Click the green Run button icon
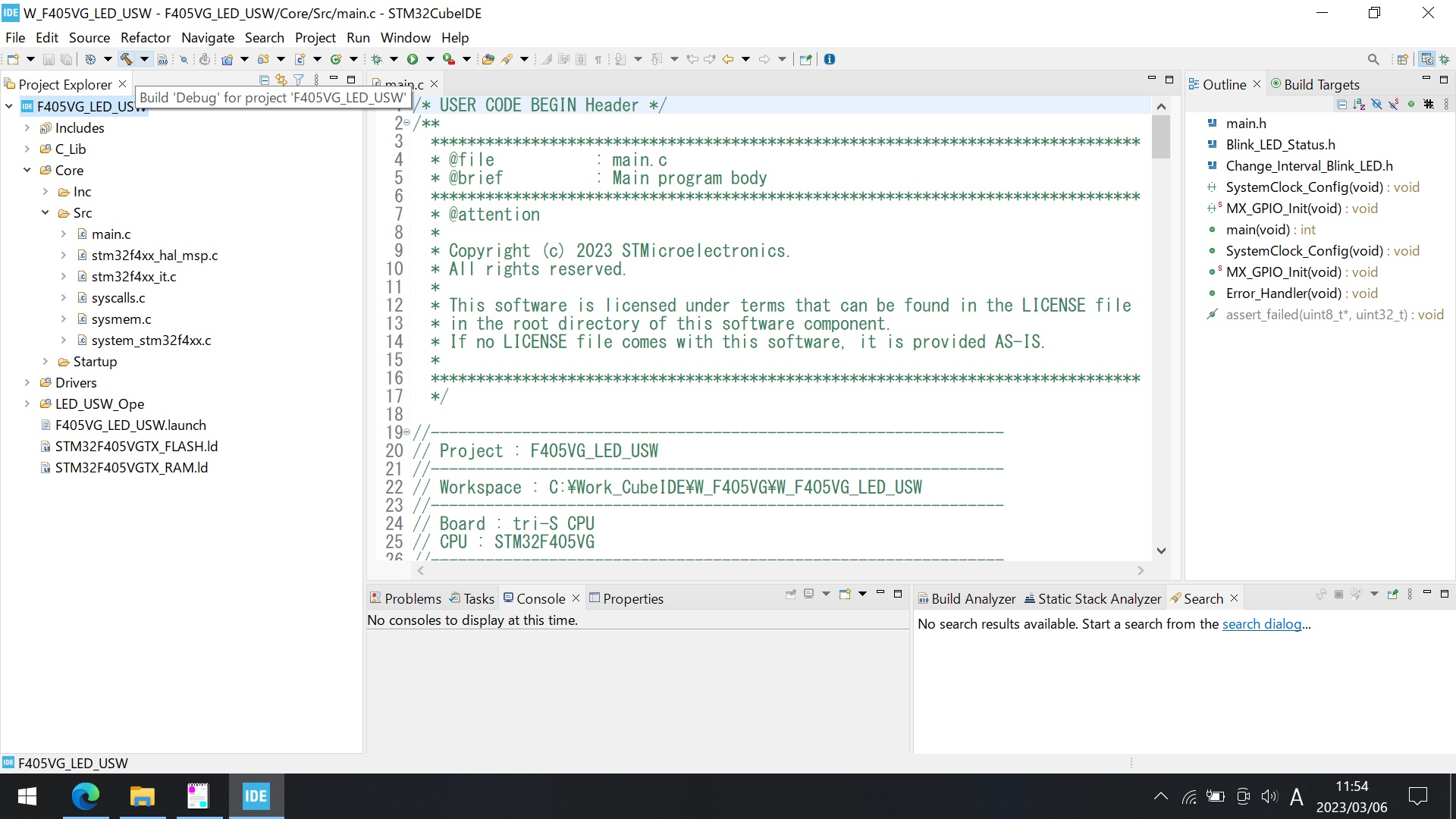This screenshot has width=1456, height=819. pos(413,59)
